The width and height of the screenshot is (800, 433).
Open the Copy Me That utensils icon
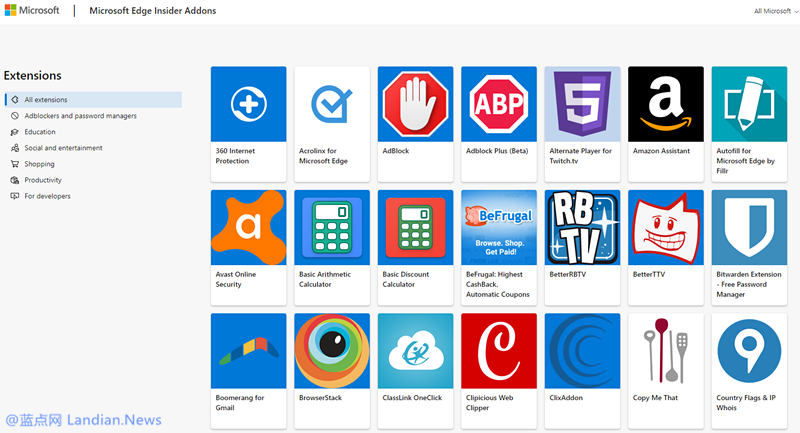(666, 351)
